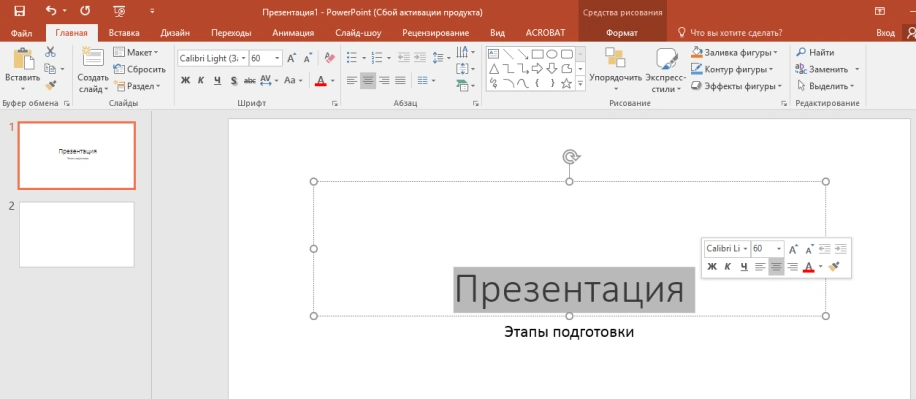The image size is (916, 399).
Task: Start slideshow from quick access toolbar
Action: coord(120,11)
